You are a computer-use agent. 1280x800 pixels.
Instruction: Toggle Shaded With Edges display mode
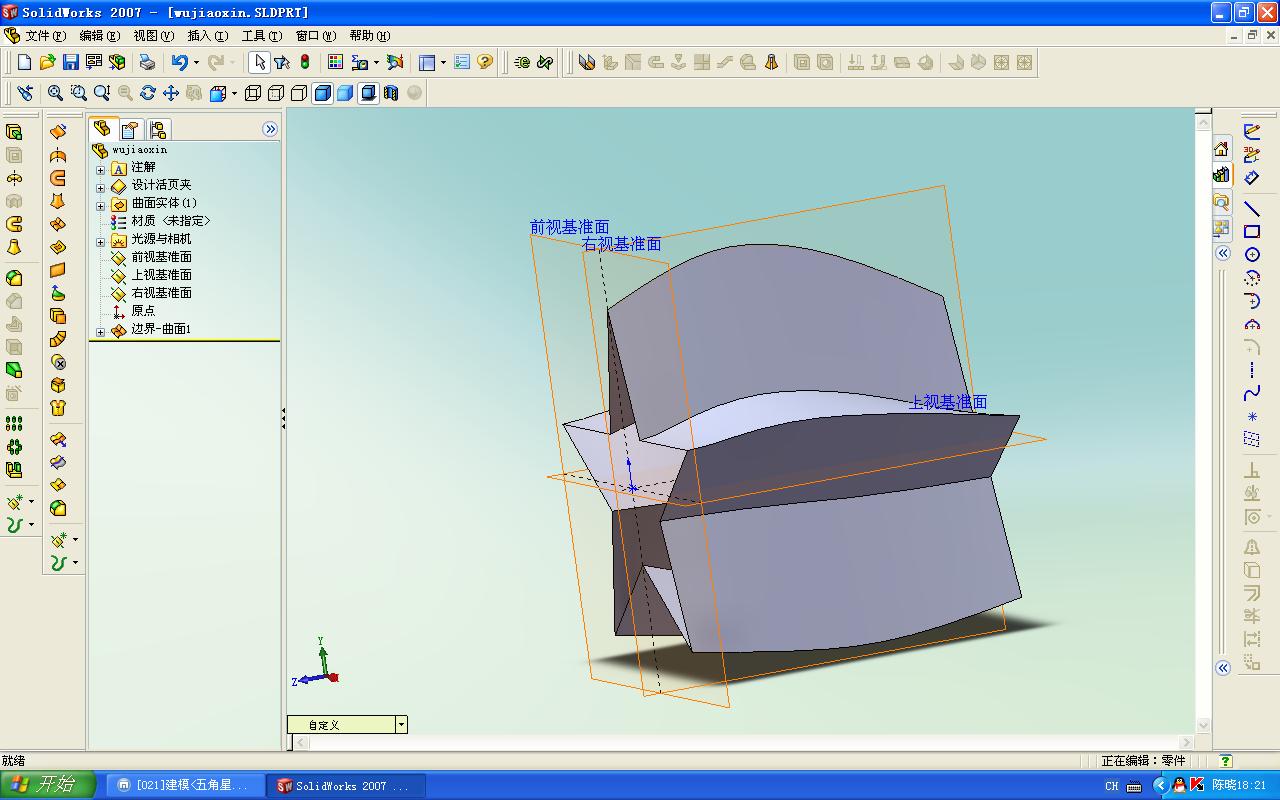coord(322,93)
